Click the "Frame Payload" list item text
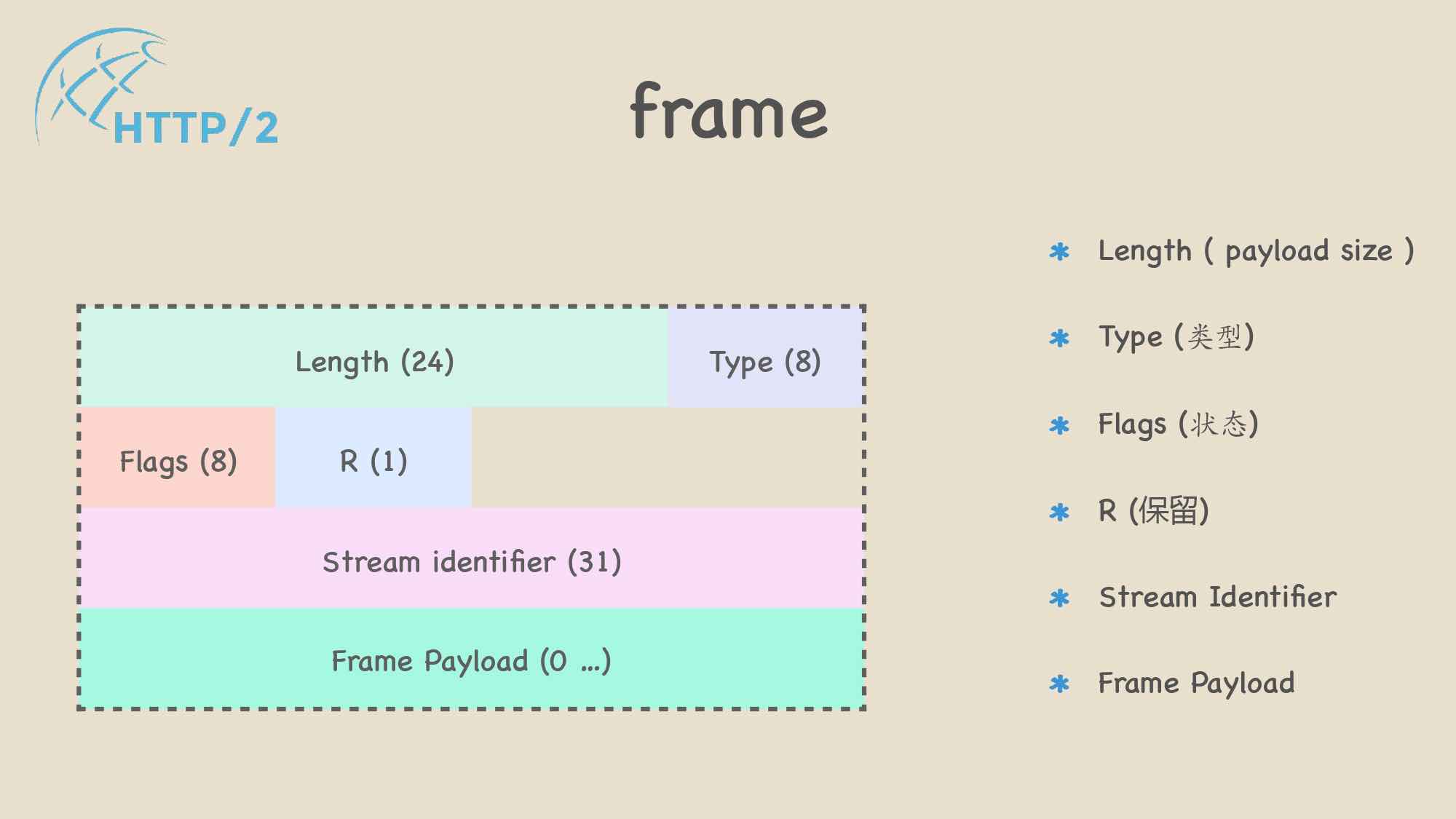 click(1196, 683)
